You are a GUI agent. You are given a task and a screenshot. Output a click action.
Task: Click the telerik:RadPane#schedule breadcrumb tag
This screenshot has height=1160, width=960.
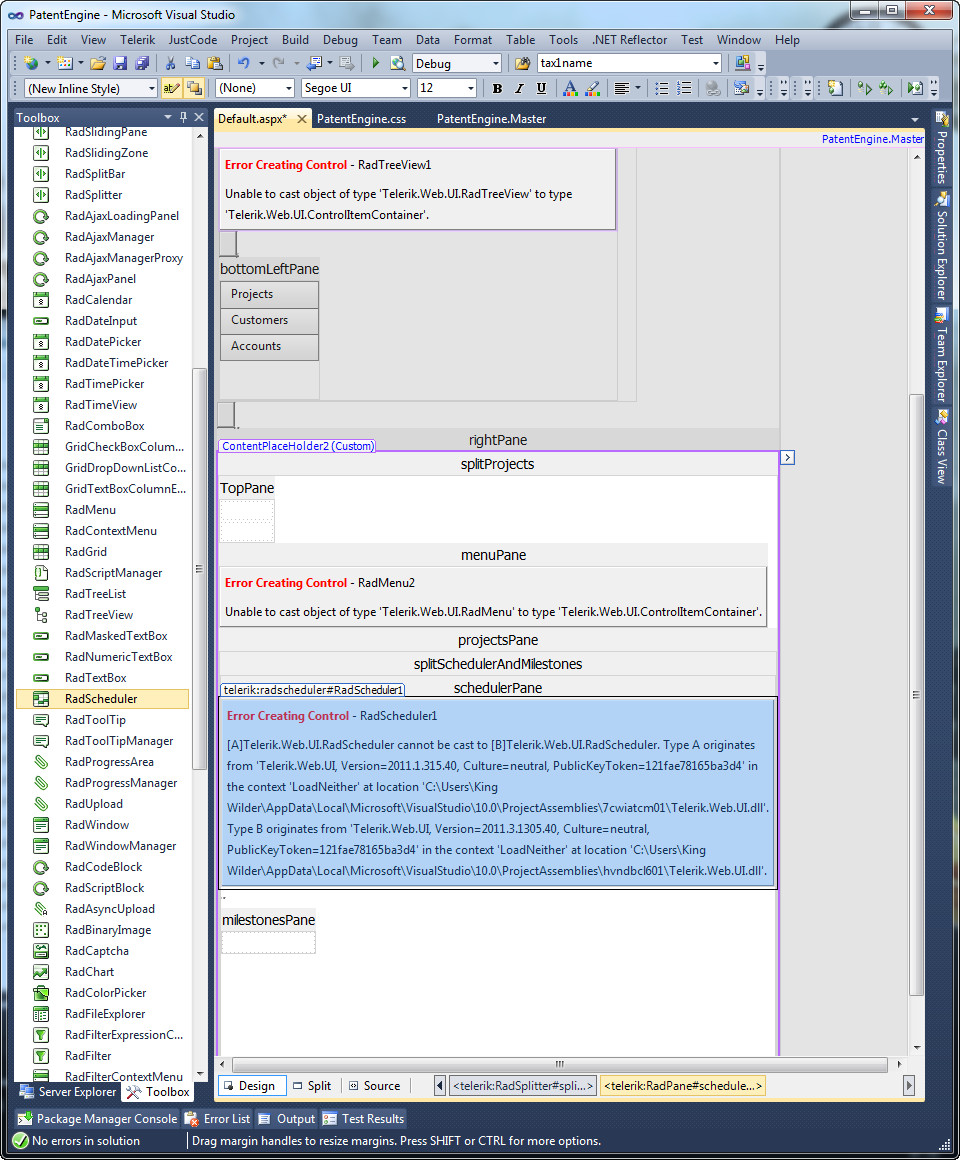(683, 1085)
